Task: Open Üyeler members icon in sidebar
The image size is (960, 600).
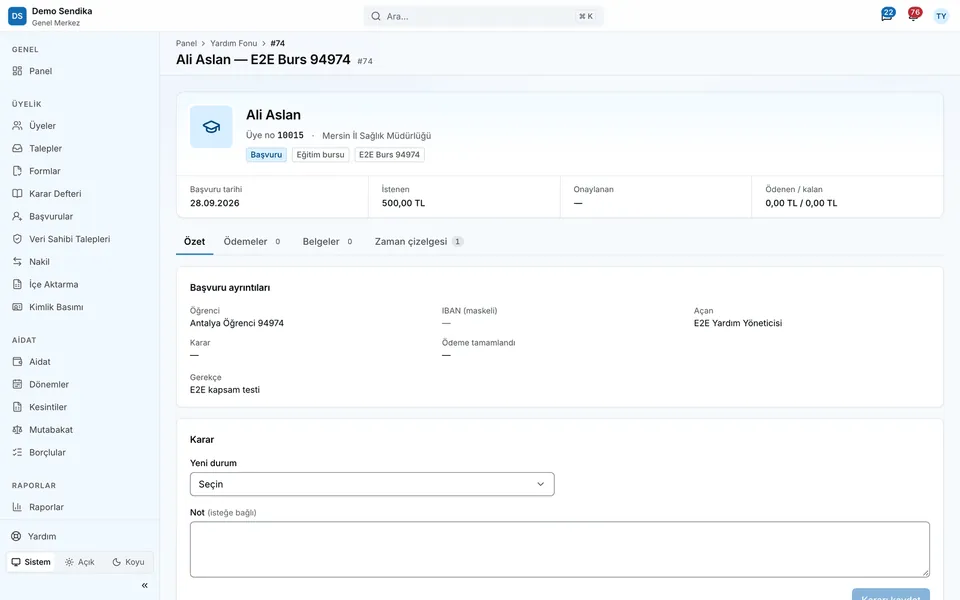Action: coord(17,126)
